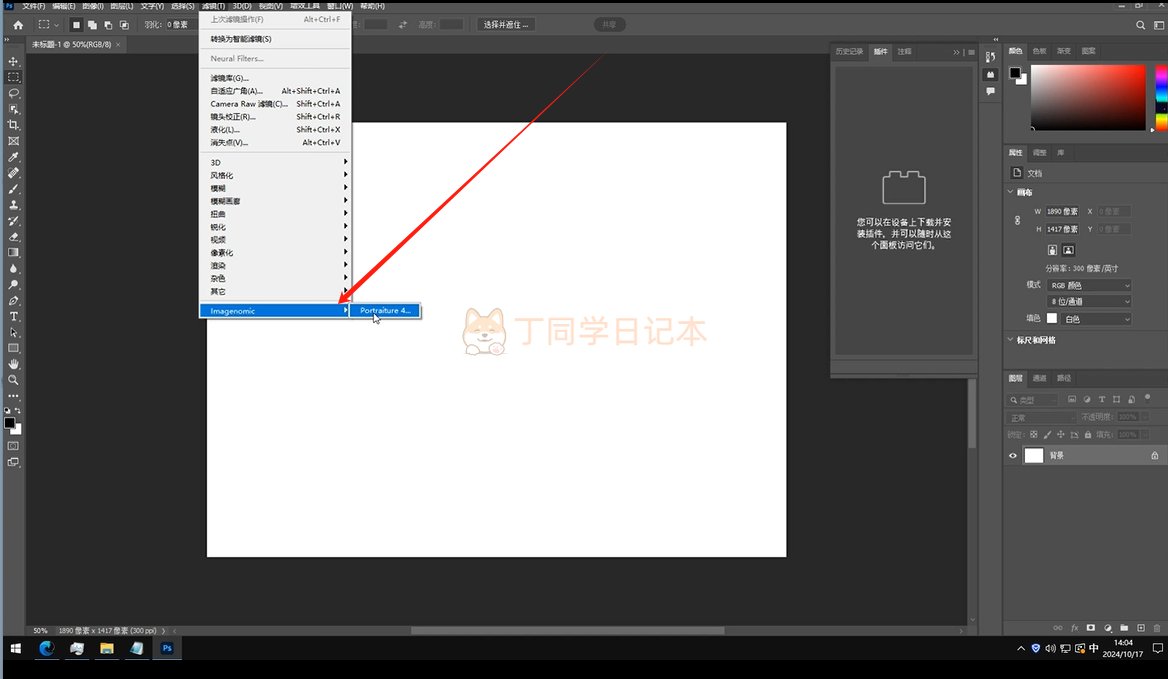Switch to the 通道 channels tab
This screenshot has height=679, width=1168.
tap(1040, 378)
